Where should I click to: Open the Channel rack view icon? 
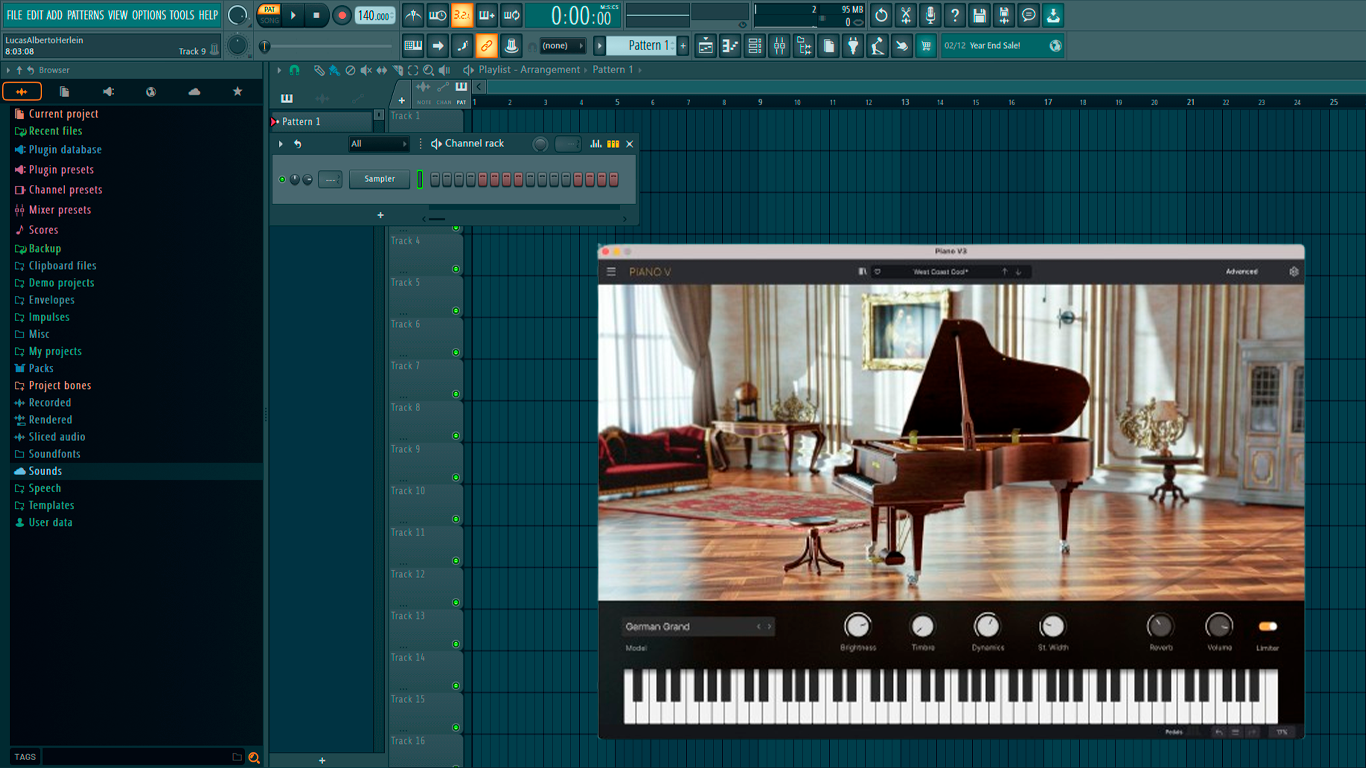755,46
